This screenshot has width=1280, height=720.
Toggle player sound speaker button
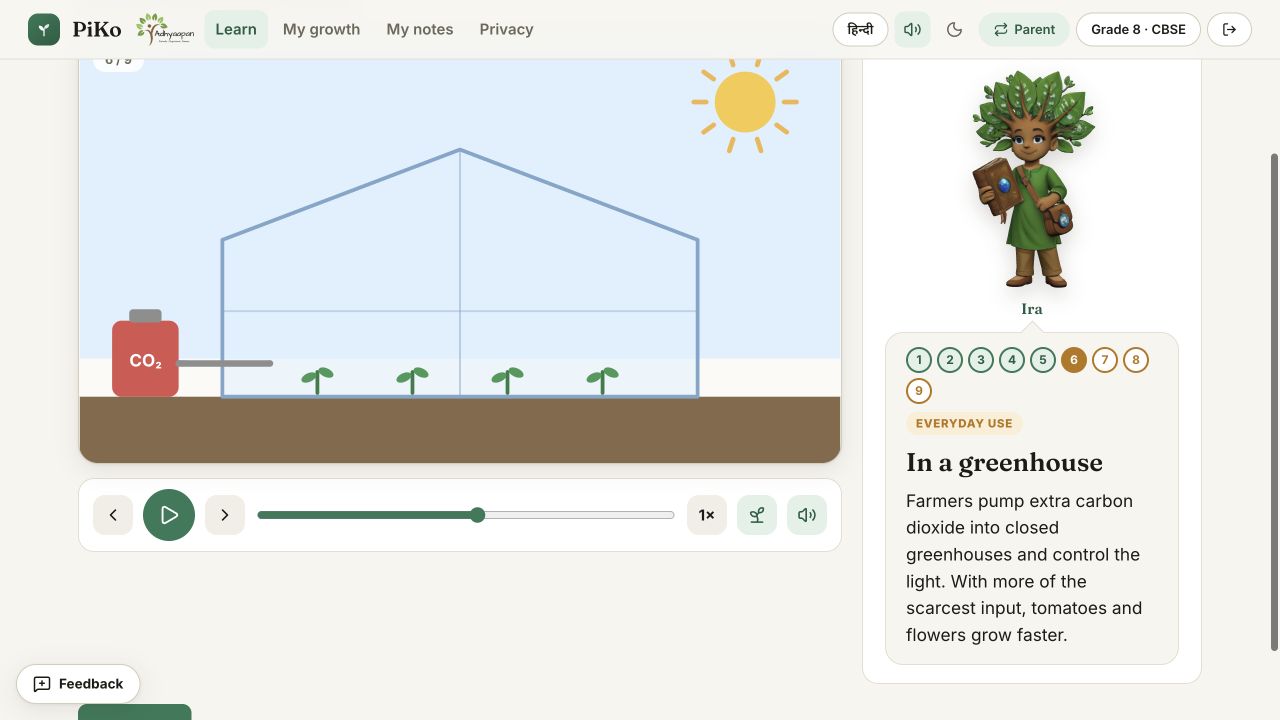[807, 515]
